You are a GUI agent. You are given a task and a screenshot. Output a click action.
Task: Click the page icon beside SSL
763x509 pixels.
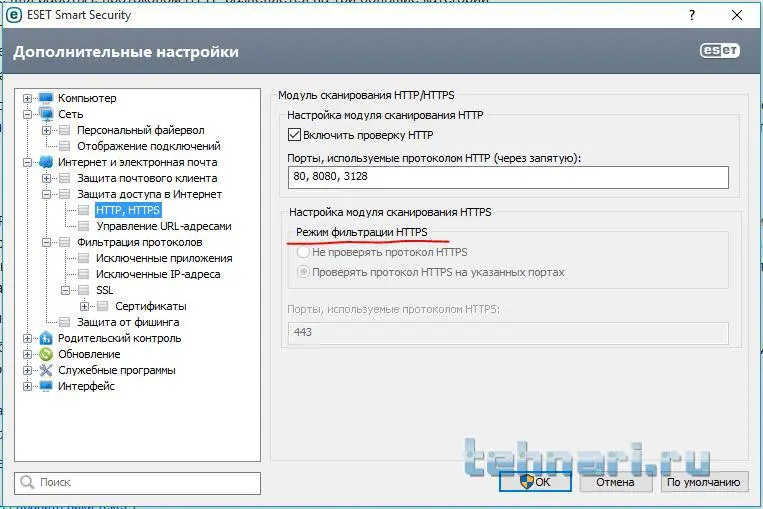(x=84, y=291)
